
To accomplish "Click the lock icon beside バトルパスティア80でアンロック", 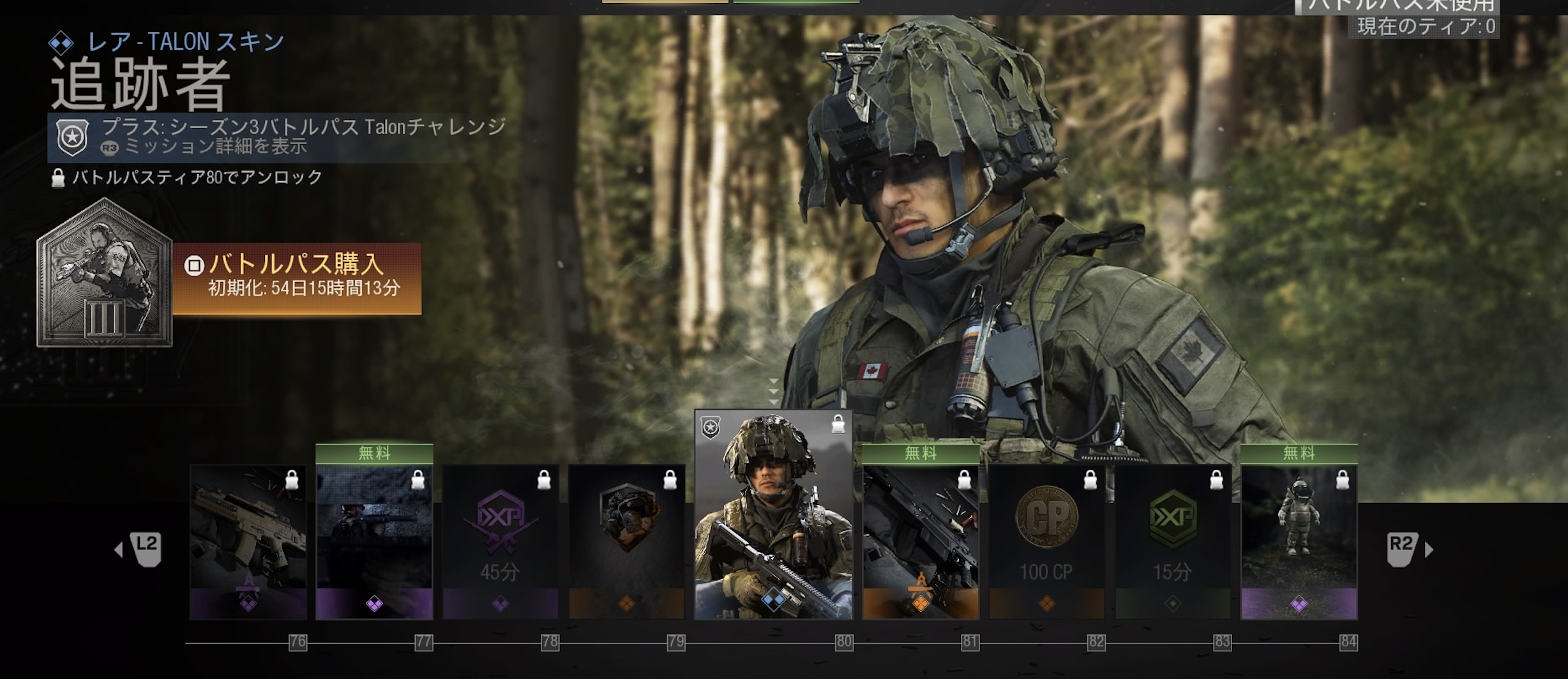I will (x=57, y=177).
